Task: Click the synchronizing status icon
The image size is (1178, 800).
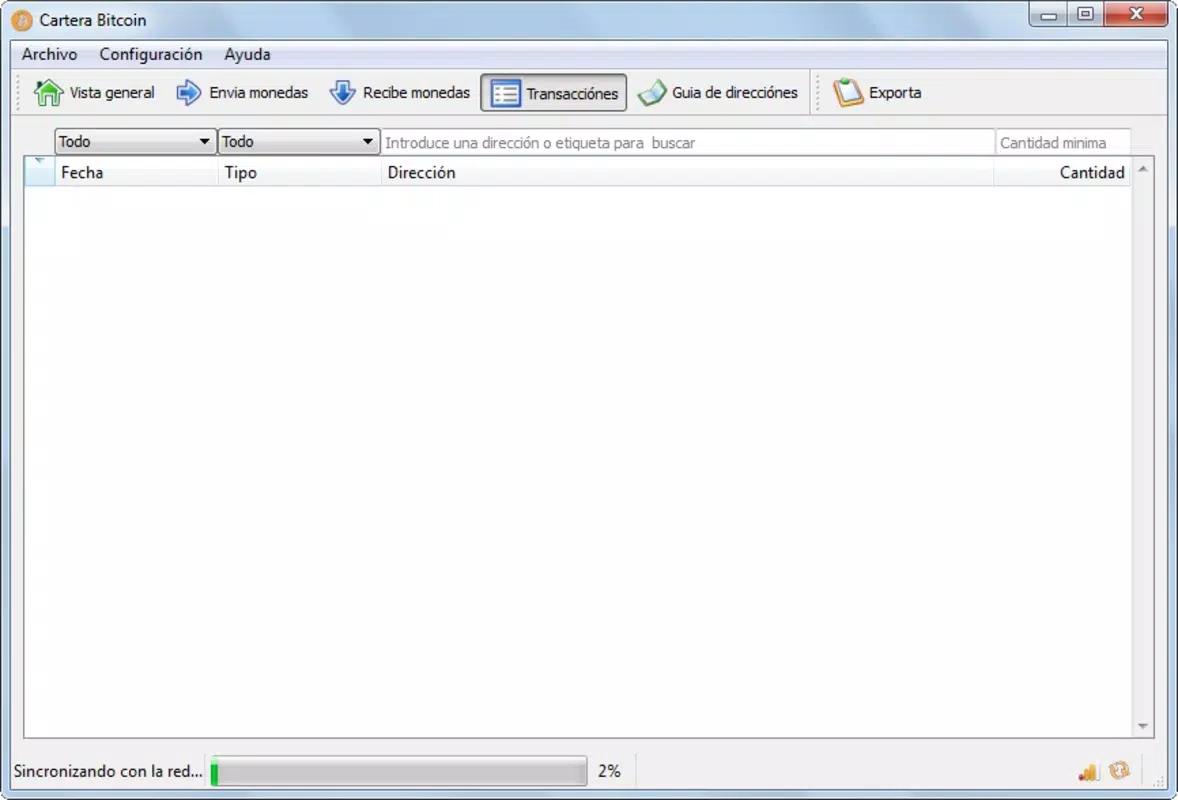Action: (1119, 770)
